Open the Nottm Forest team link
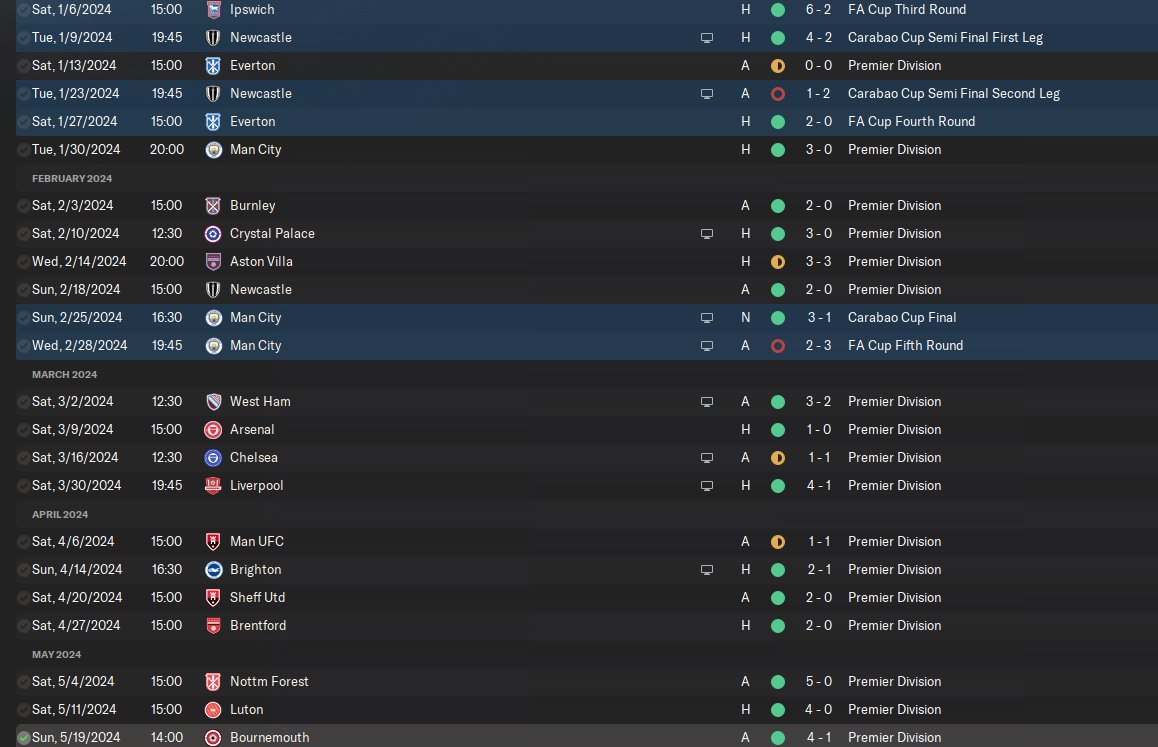 269,681
